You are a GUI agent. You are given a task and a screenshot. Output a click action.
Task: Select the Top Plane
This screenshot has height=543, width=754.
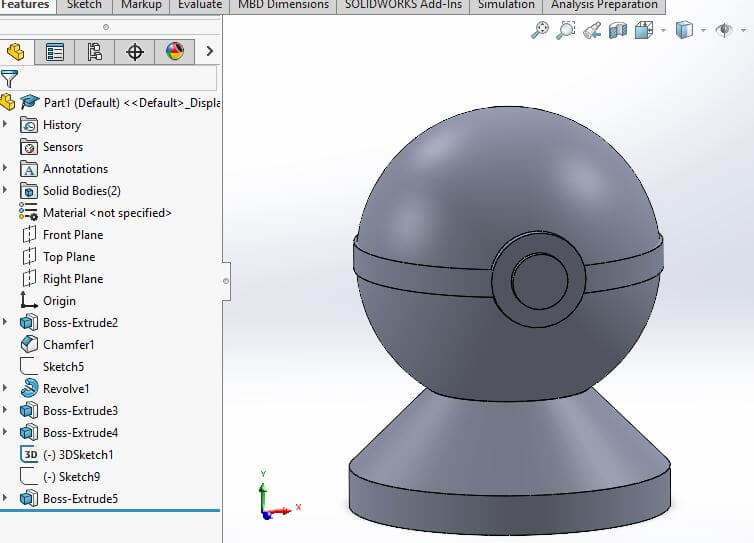69,257
